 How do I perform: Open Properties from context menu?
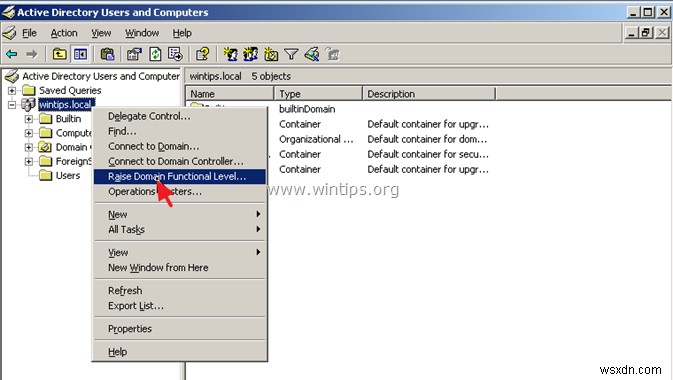180,329
